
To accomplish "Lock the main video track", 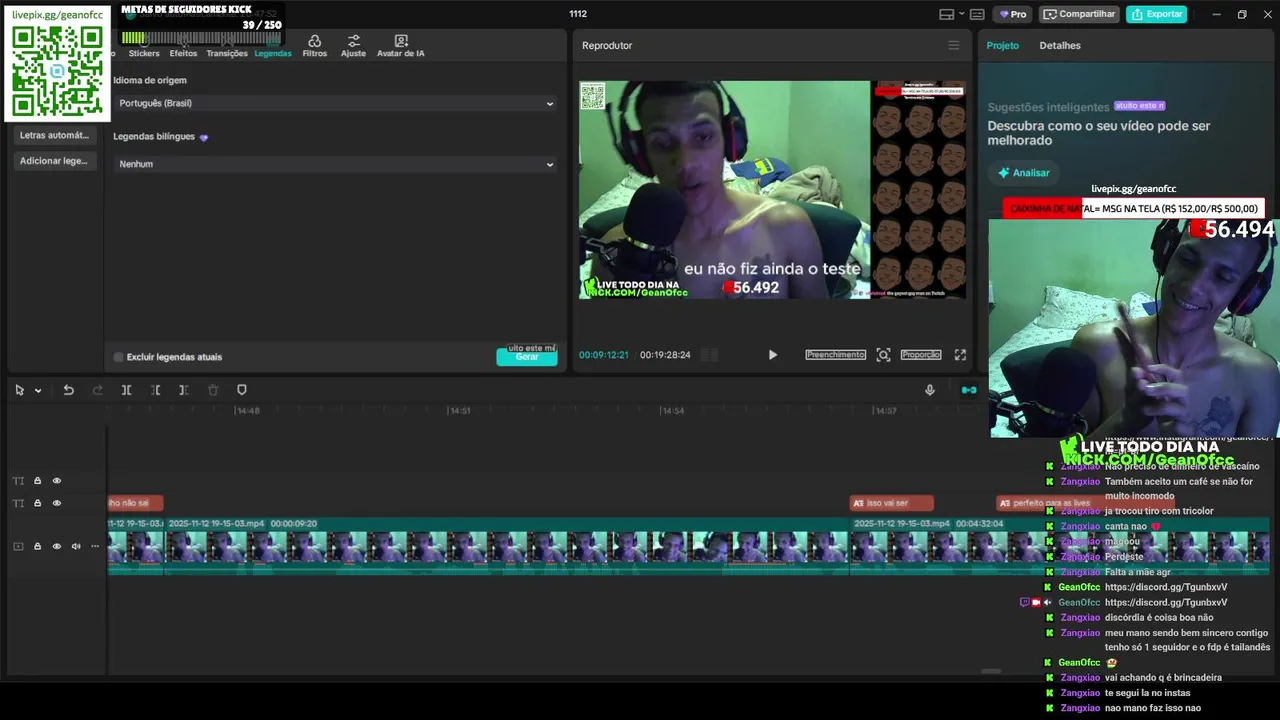I will 37,546.
